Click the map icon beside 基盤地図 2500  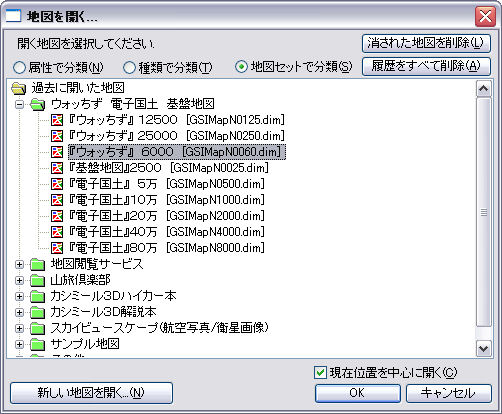coord(57,168)
